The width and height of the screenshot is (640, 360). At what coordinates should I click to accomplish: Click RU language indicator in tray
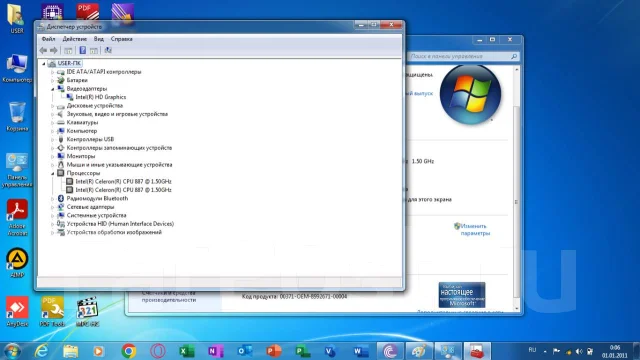tap(532, 350)
